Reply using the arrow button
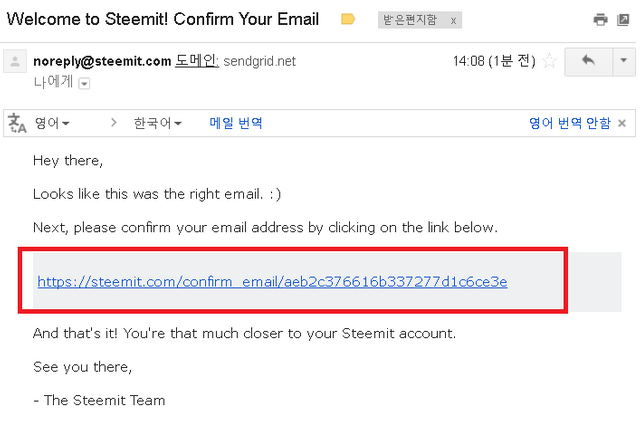The width and height of the screenshot is (640, 429). (588, 61)
